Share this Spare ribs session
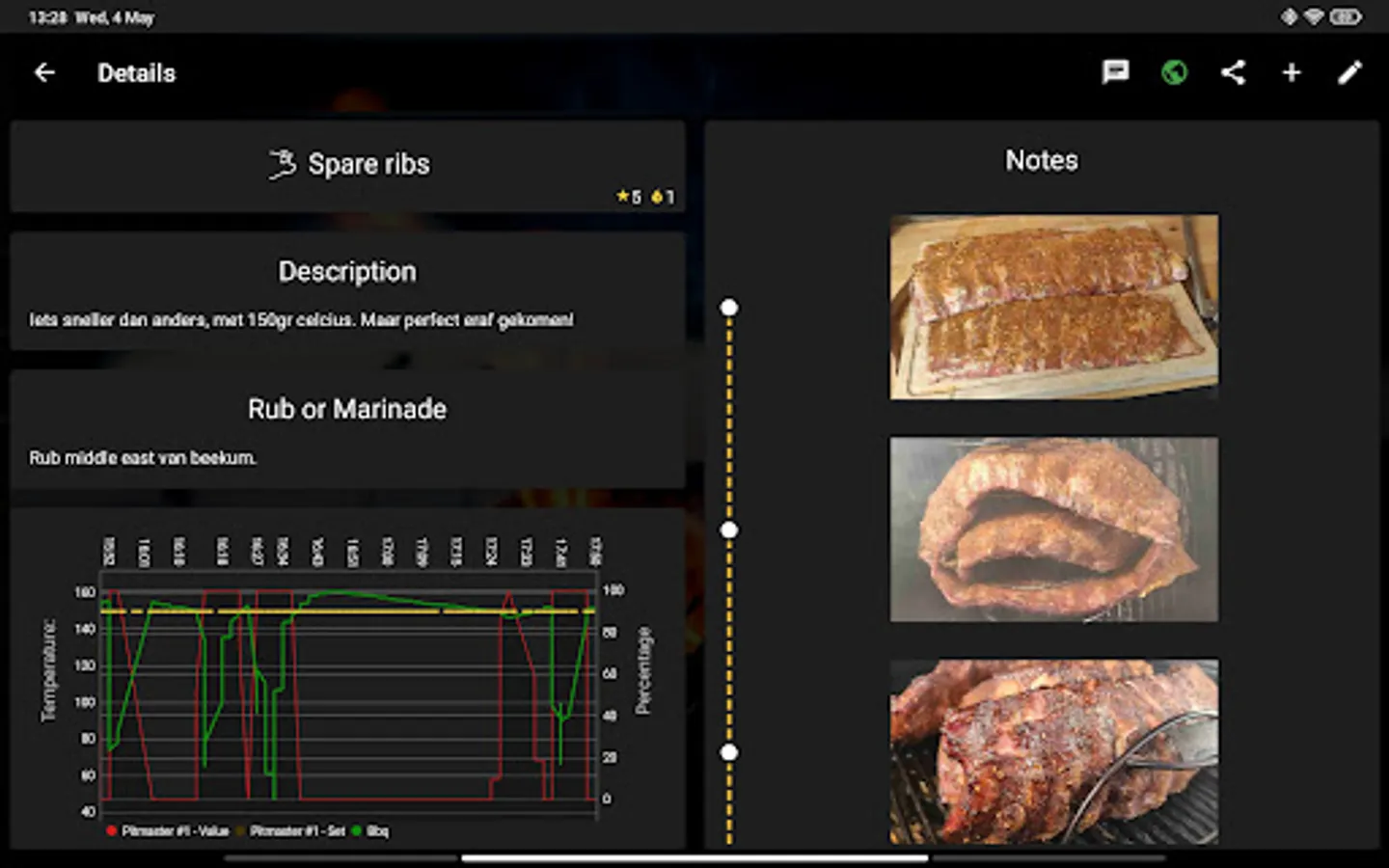The image size is (1389, 868). (1233, 72)
